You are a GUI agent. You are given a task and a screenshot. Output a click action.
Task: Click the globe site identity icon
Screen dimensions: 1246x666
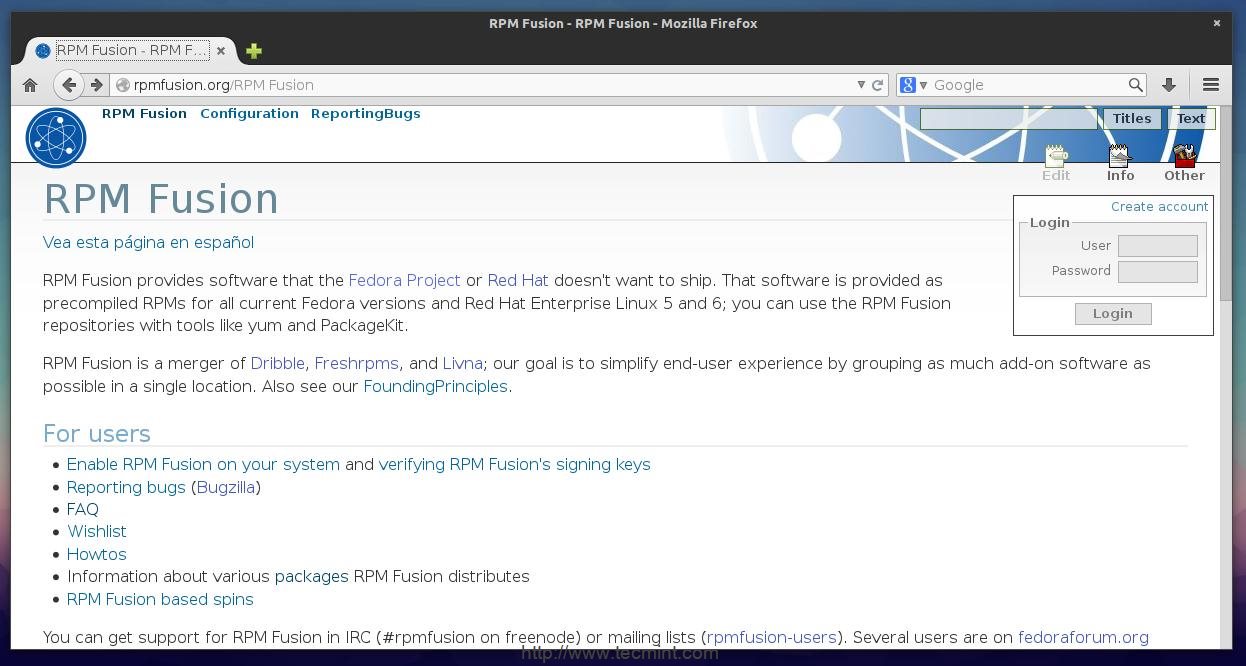123,85
